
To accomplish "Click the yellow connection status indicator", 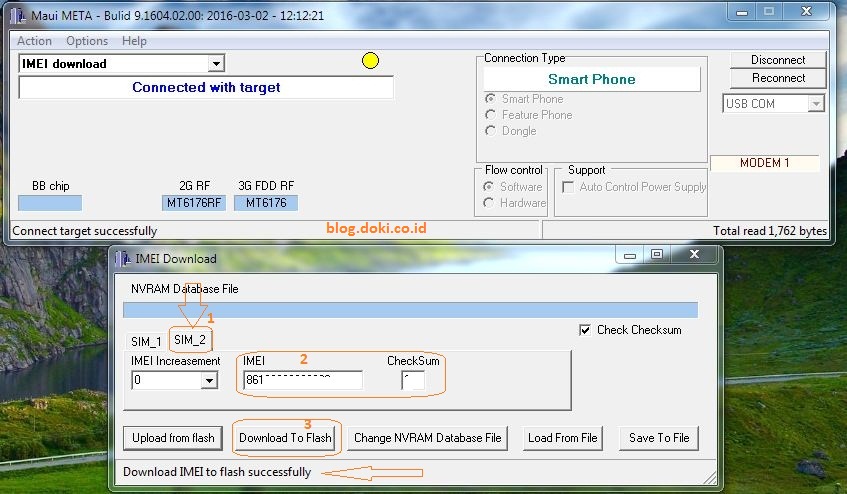I will pyautogui.click(x=370, y=60).
